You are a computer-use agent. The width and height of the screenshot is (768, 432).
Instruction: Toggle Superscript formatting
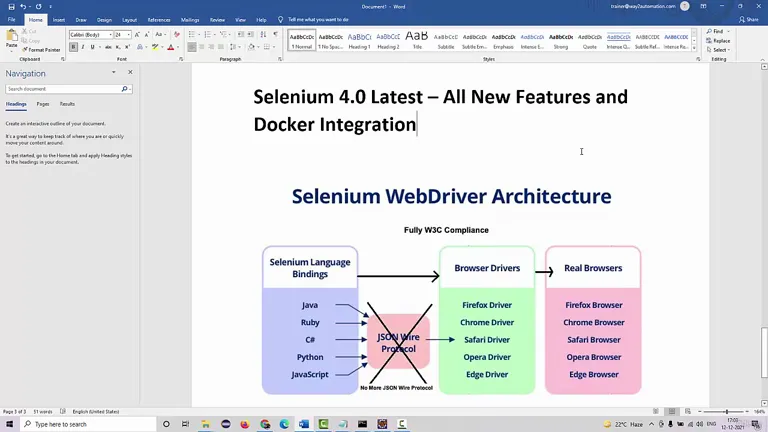click(127, 47)
